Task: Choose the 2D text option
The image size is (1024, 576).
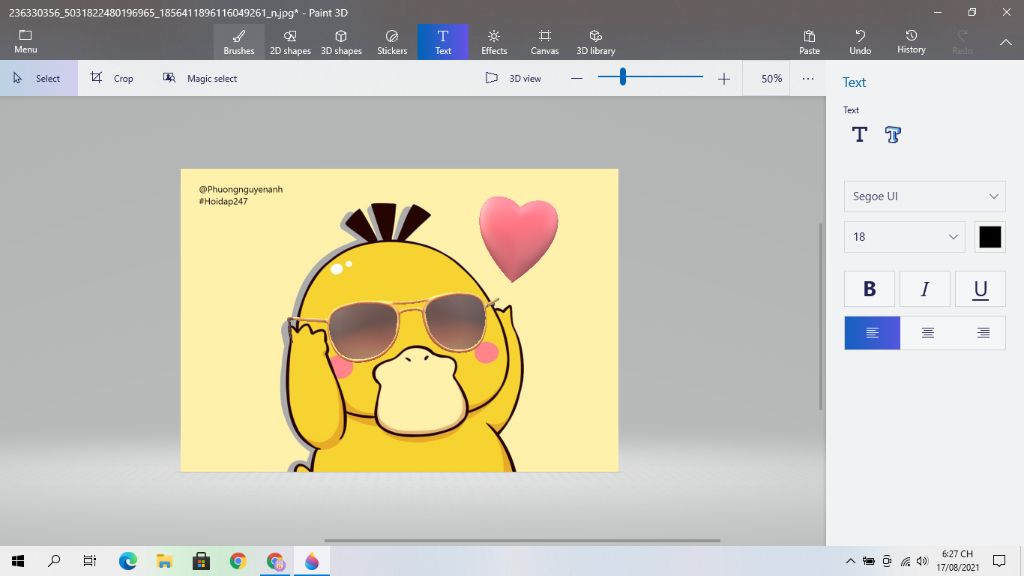Action: tap(859, 135)
